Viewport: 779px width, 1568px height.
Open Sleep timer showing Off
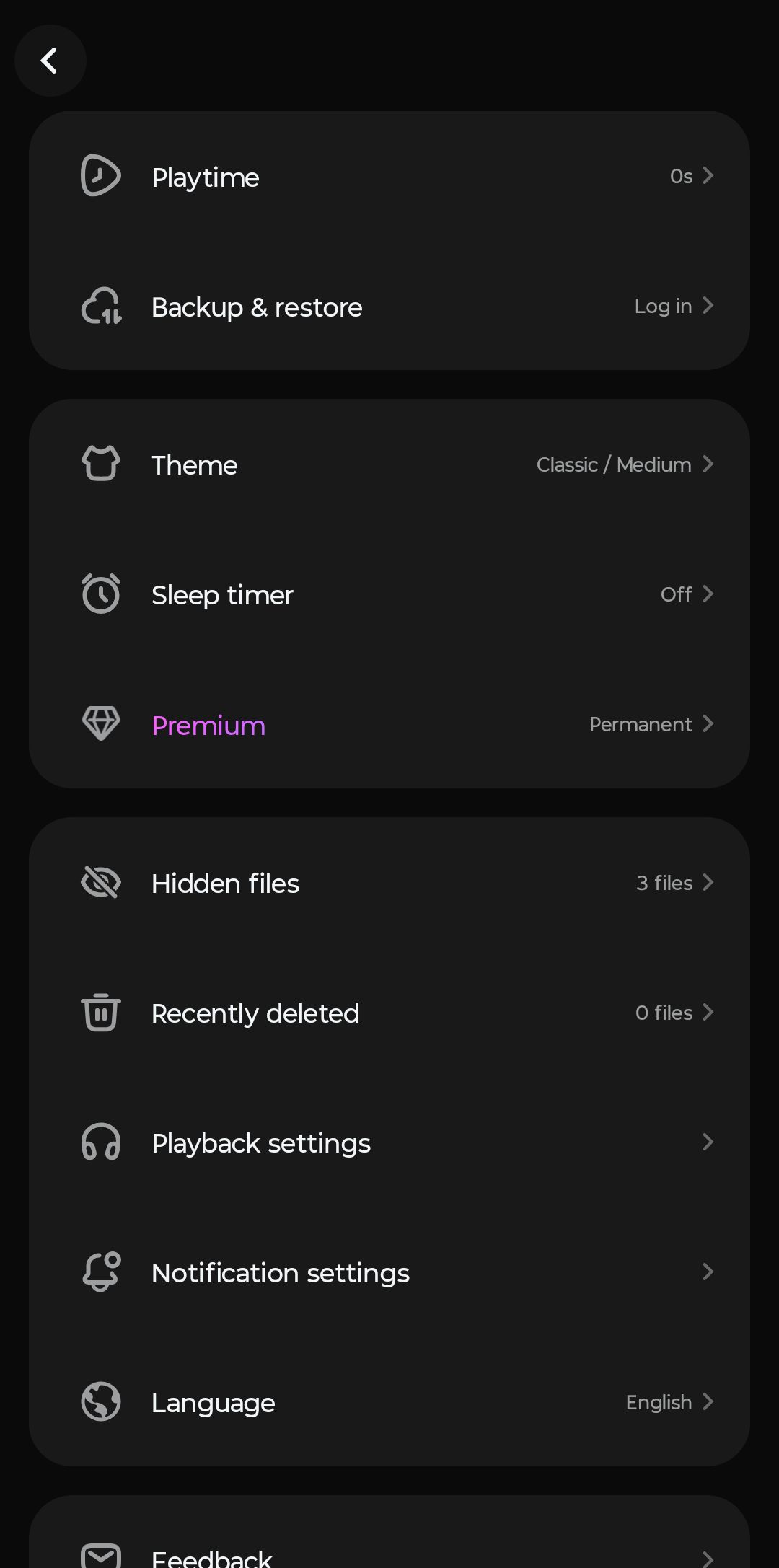pos(686,594)
